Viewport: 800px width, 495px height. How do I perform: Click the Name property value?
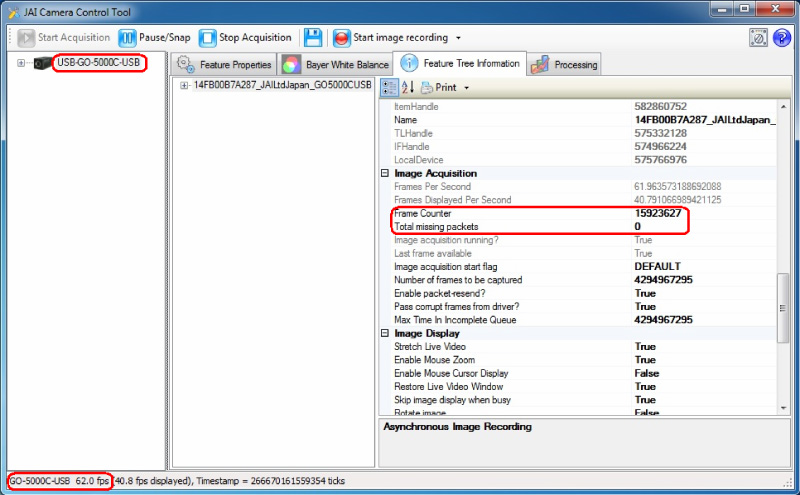704,120
